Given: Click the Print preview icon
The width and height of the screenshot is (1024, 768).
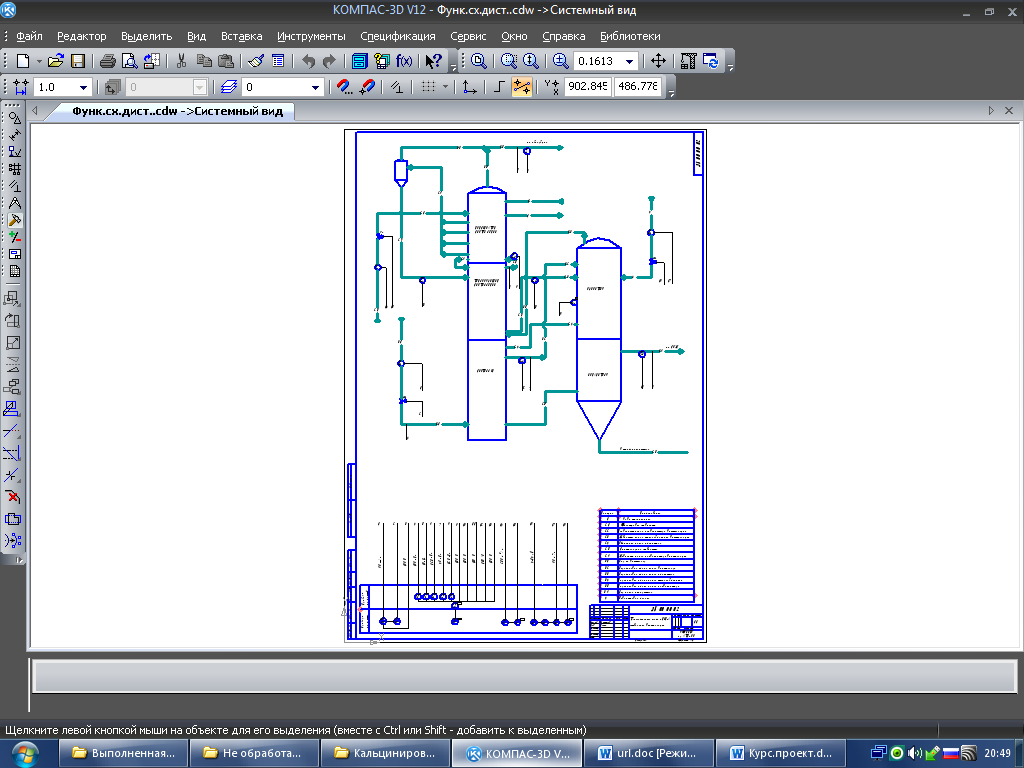Looking at the screenshot, I should tap(128, 61).
